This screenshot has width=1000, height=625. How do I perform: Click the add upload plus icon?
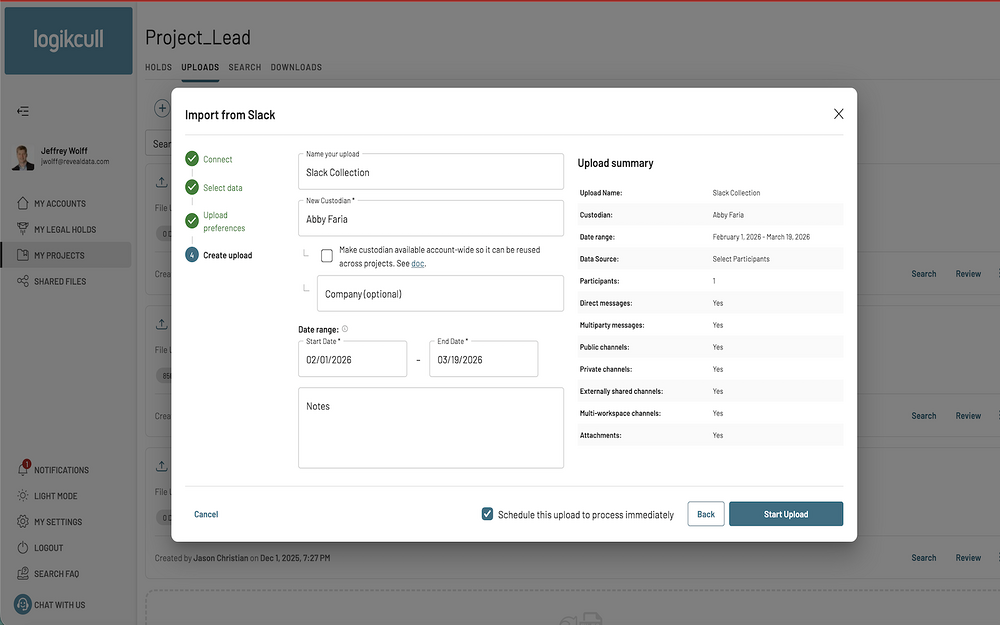tap(162, 108)
